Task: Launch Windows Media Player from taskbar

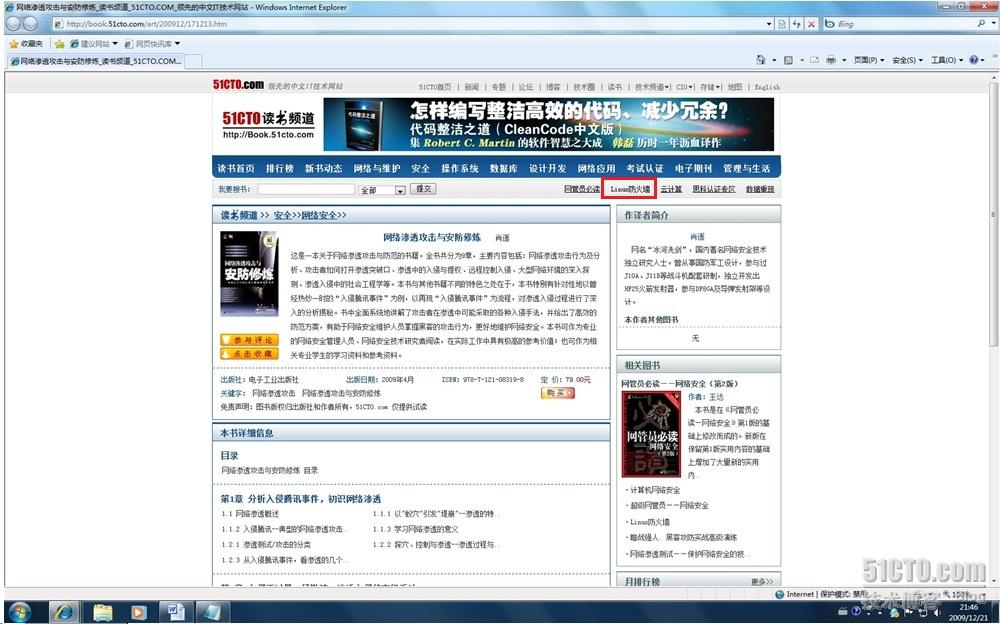Action: point(138,612)
